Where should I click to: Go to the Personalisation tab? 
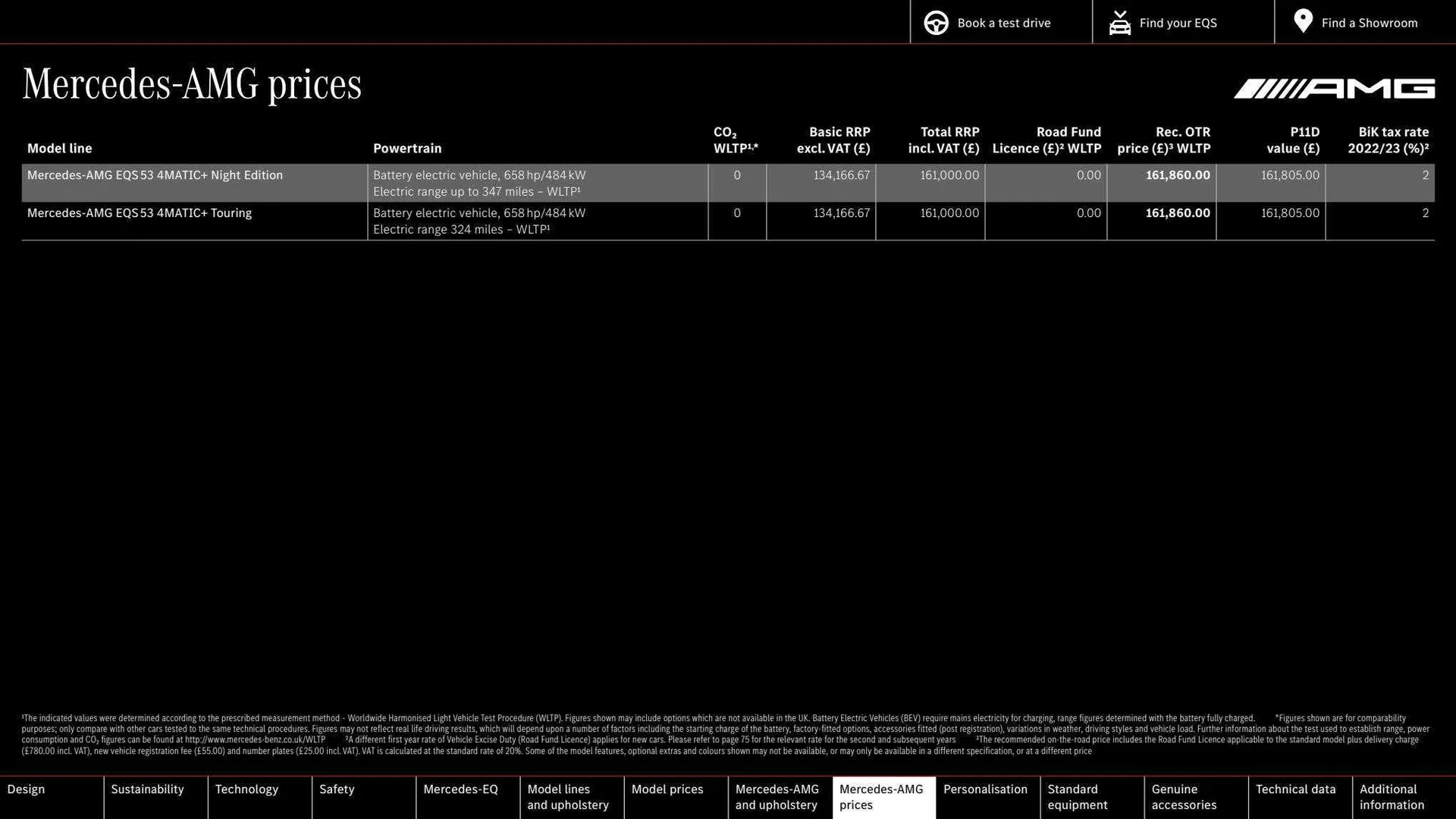coord(985,789)
